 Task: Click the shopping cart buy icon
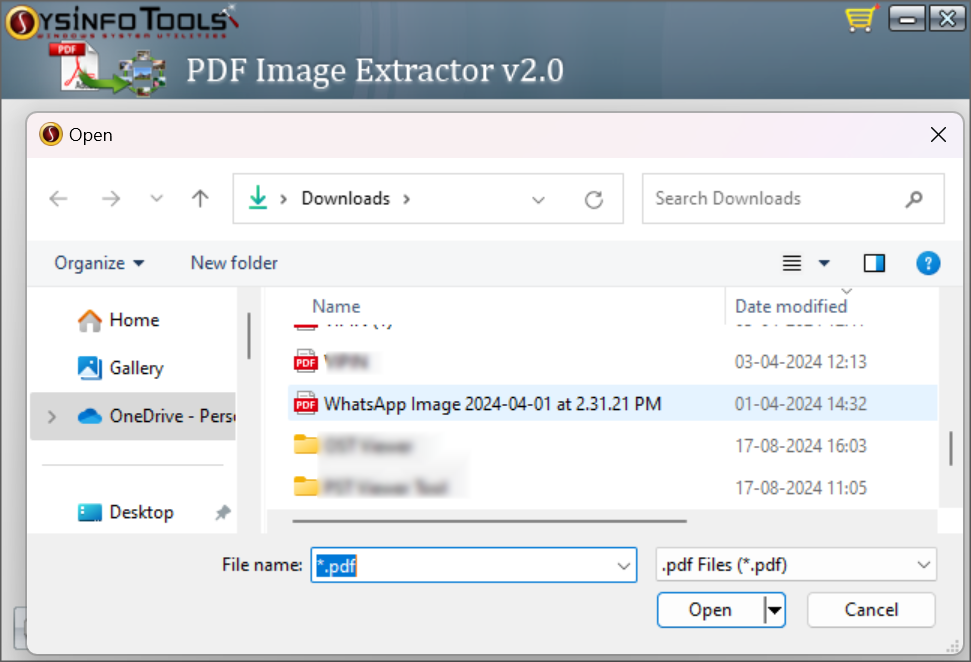861,18
